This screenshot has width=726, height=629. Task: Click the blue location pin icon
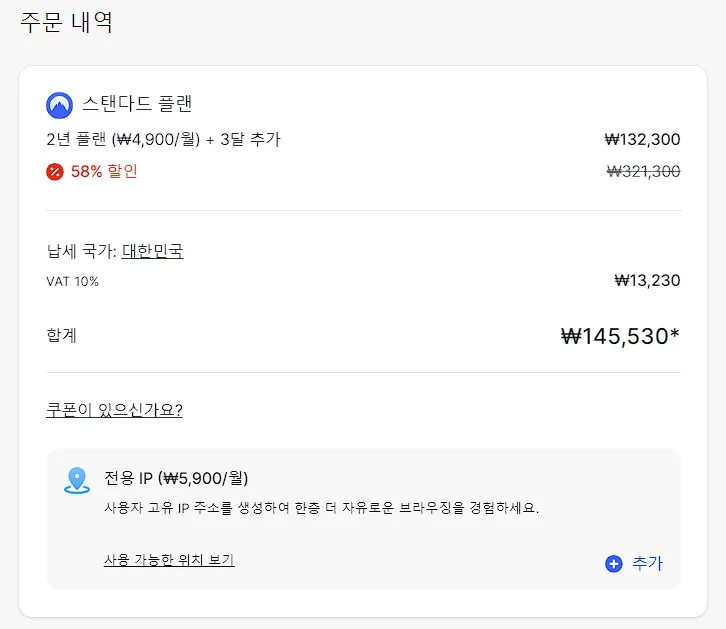tap(76, 480)
